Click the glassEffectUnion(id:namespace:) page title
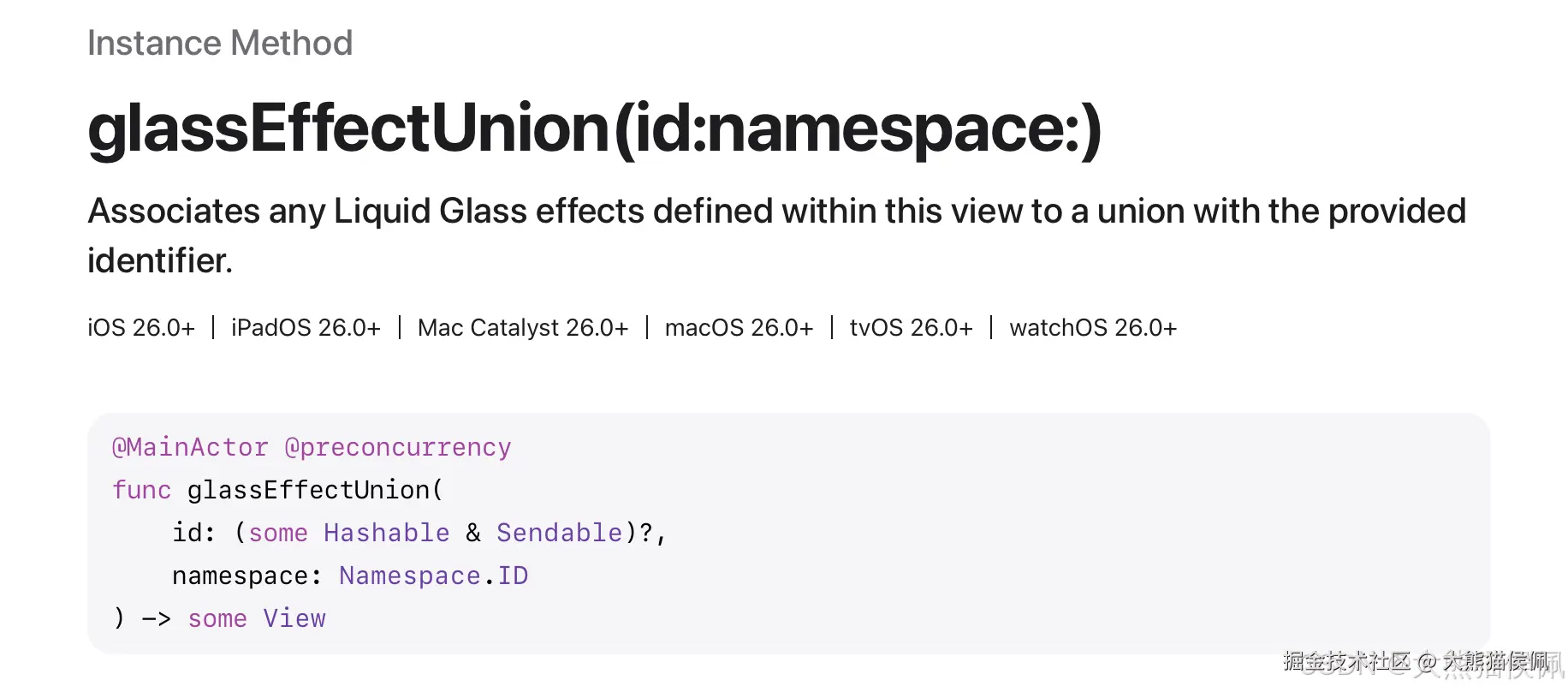Viewport: 1568px width, 692px height. pos(594,128)
